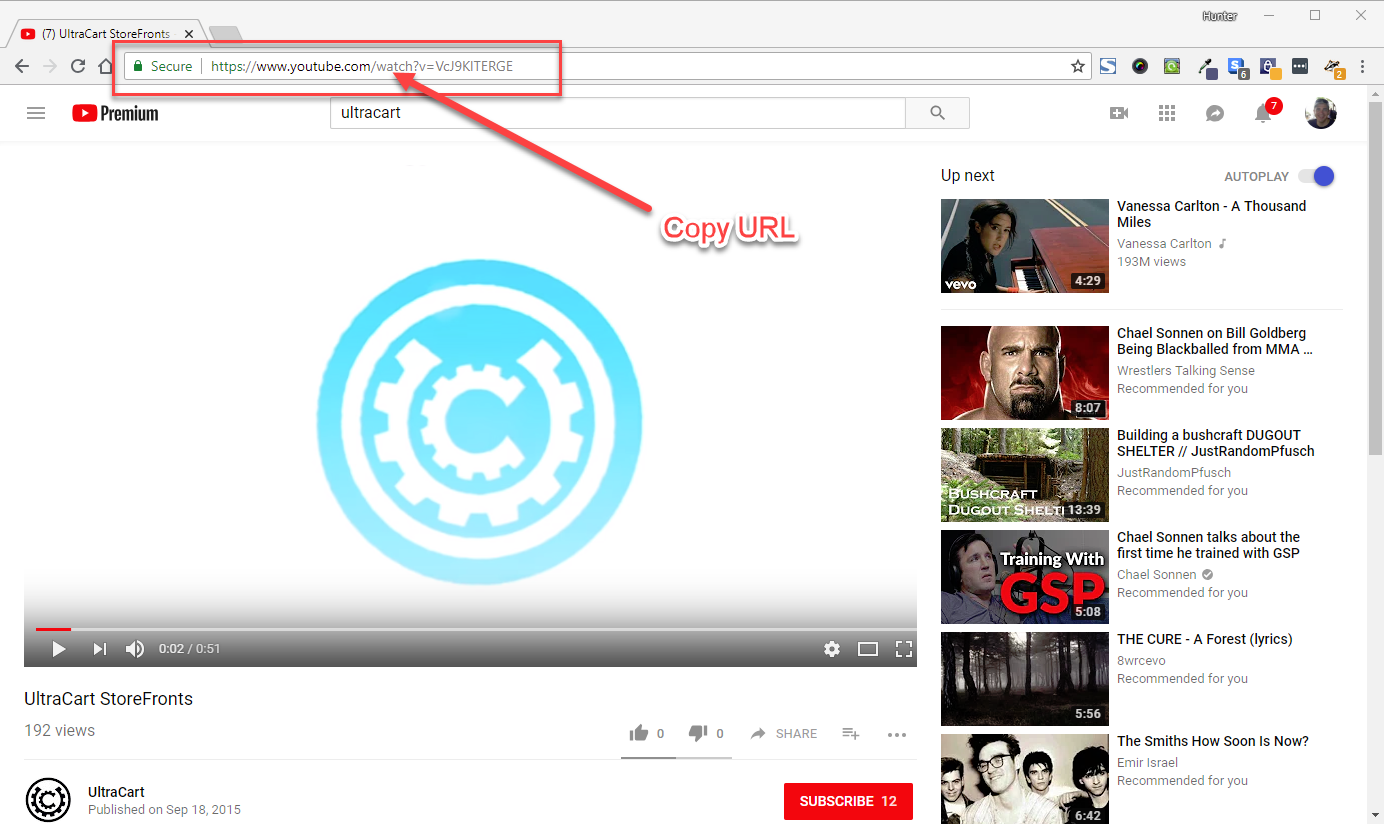The width and height of the screenshot is (1384, 824).
Task: Bookmark this page with the star icon
Action: (x=1077, y=67)
